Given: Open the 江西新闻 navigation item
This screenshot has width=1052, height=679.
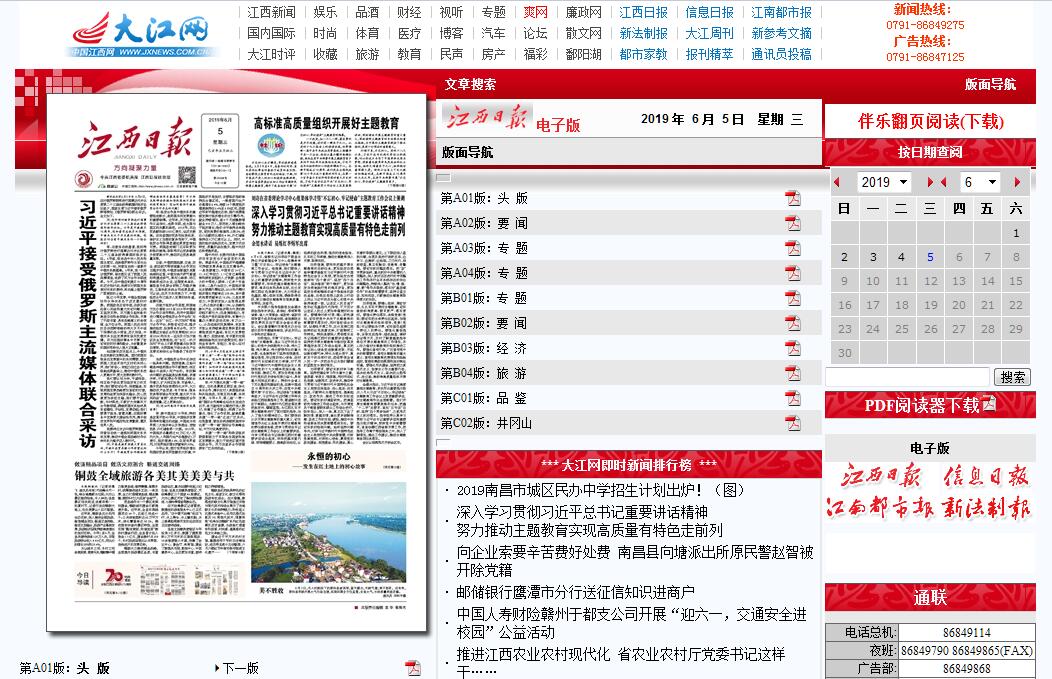Looking at the screenshot, I should coord(271,12).
